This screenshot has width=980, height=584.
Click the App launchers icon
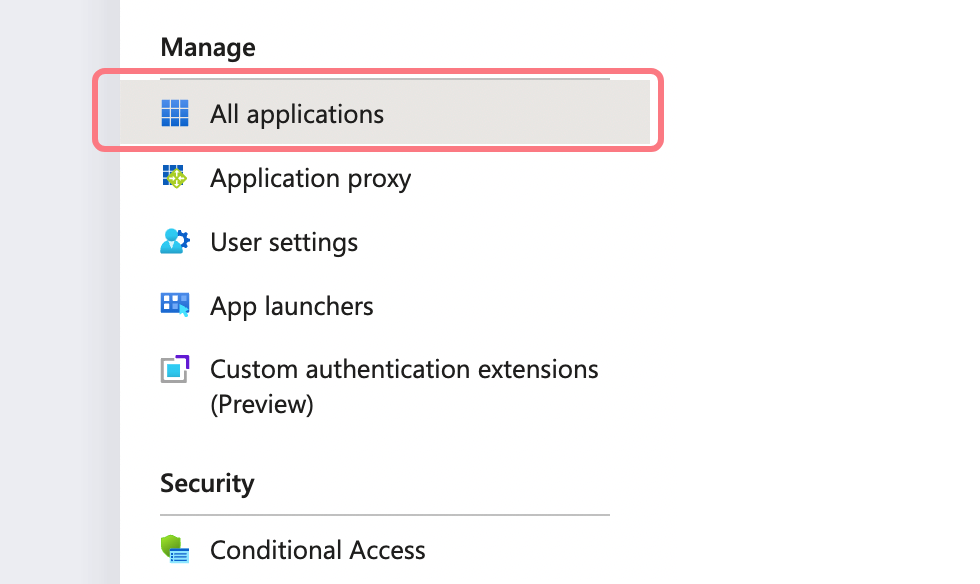click(175, 306)
